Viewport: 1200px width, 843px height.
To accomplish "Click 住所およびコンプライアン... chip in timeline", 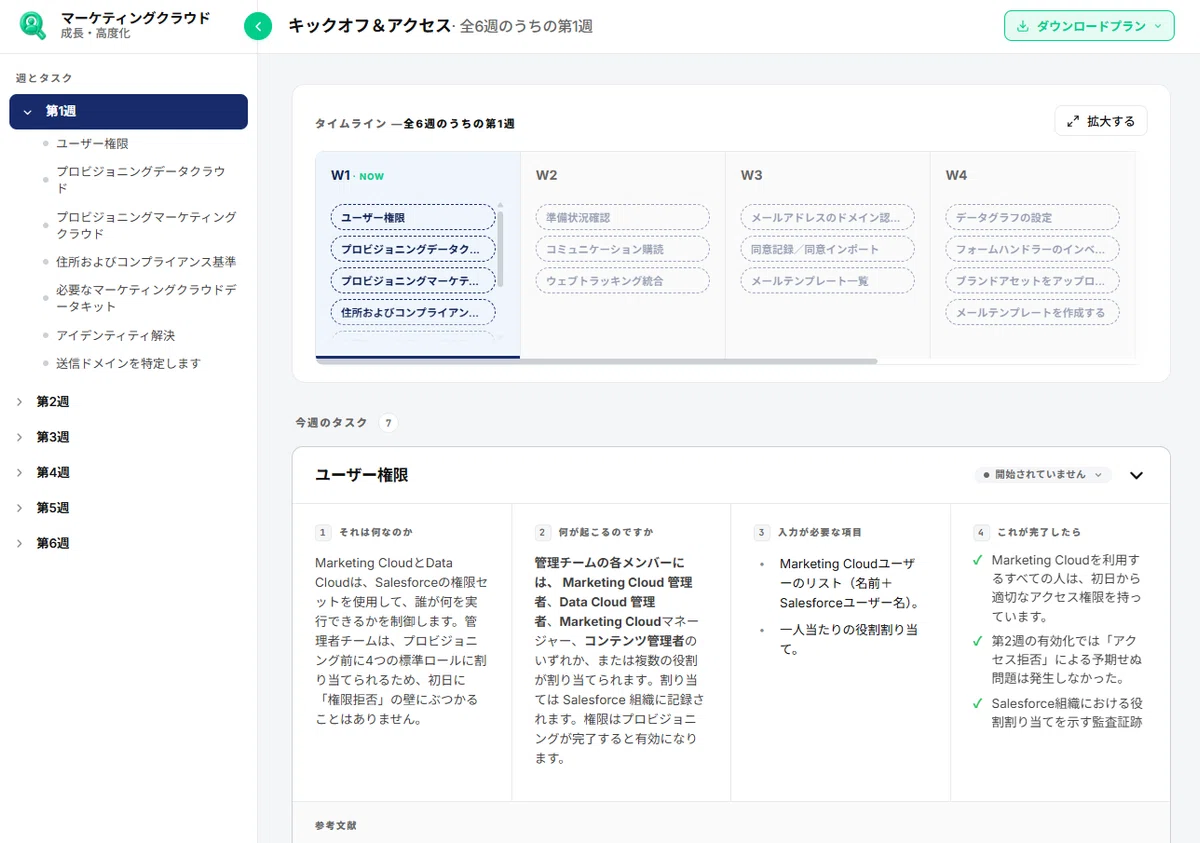I will tap(413, 313).
